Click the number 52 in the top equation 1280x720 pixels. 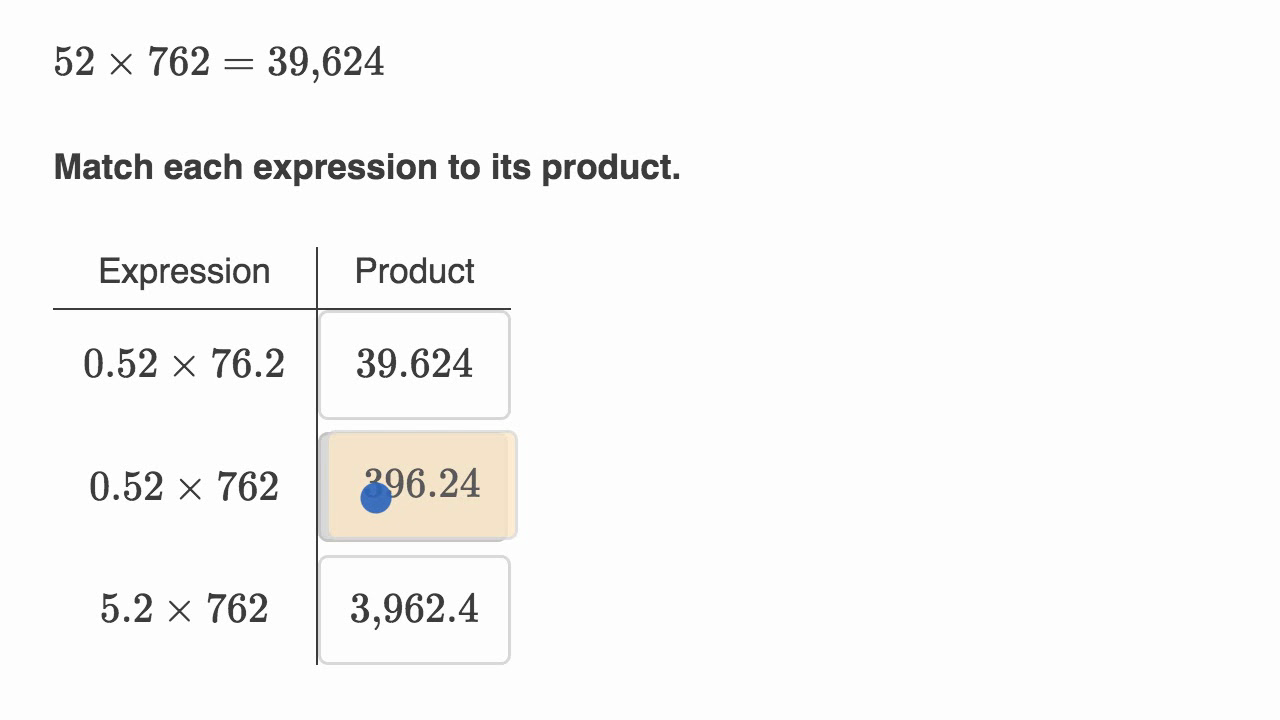pyautogui.click(x=74, y=63)
